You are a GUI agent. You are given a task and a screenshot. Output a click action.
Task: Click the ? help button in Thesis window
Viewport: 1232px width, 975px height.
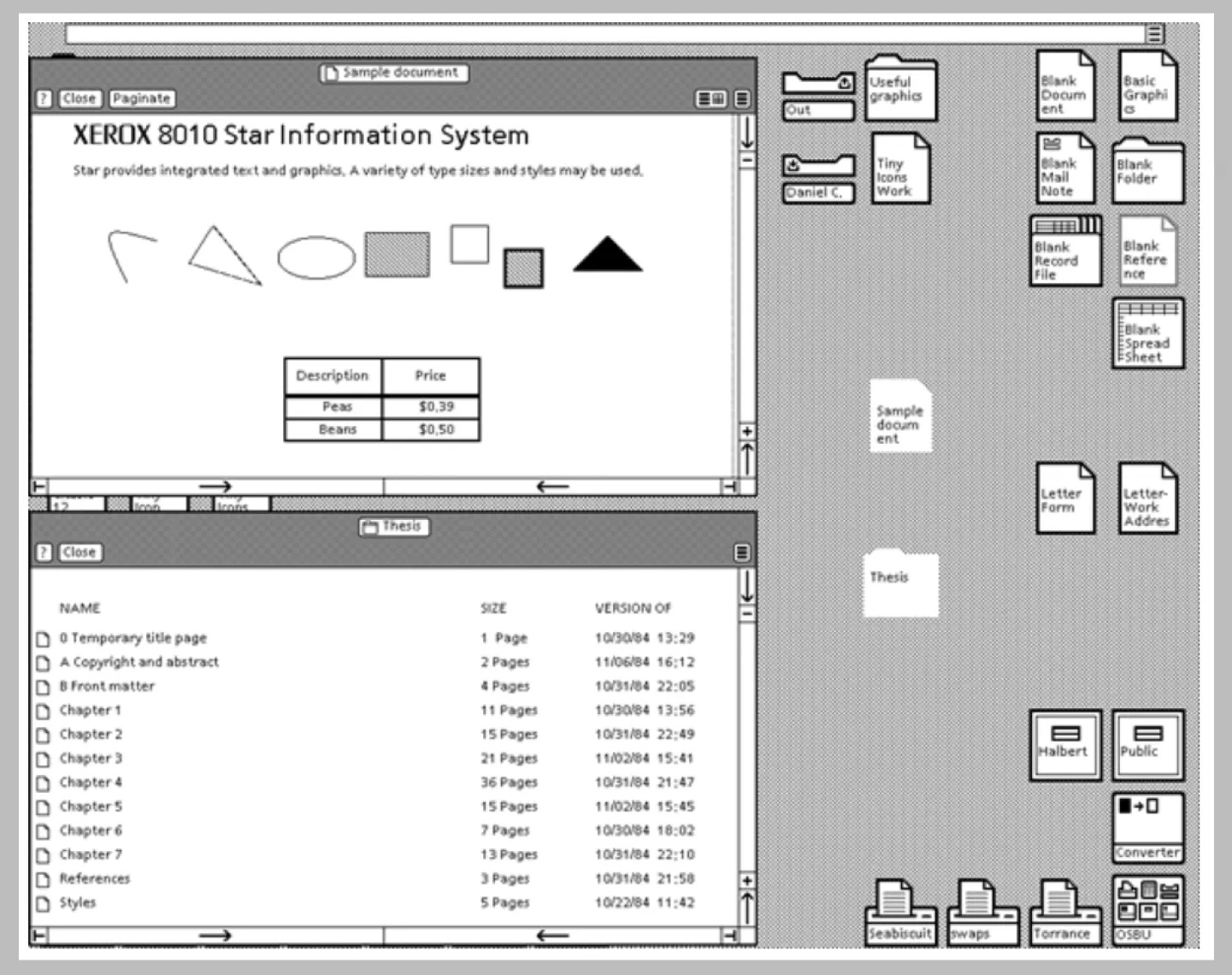(x=44, y=552)
